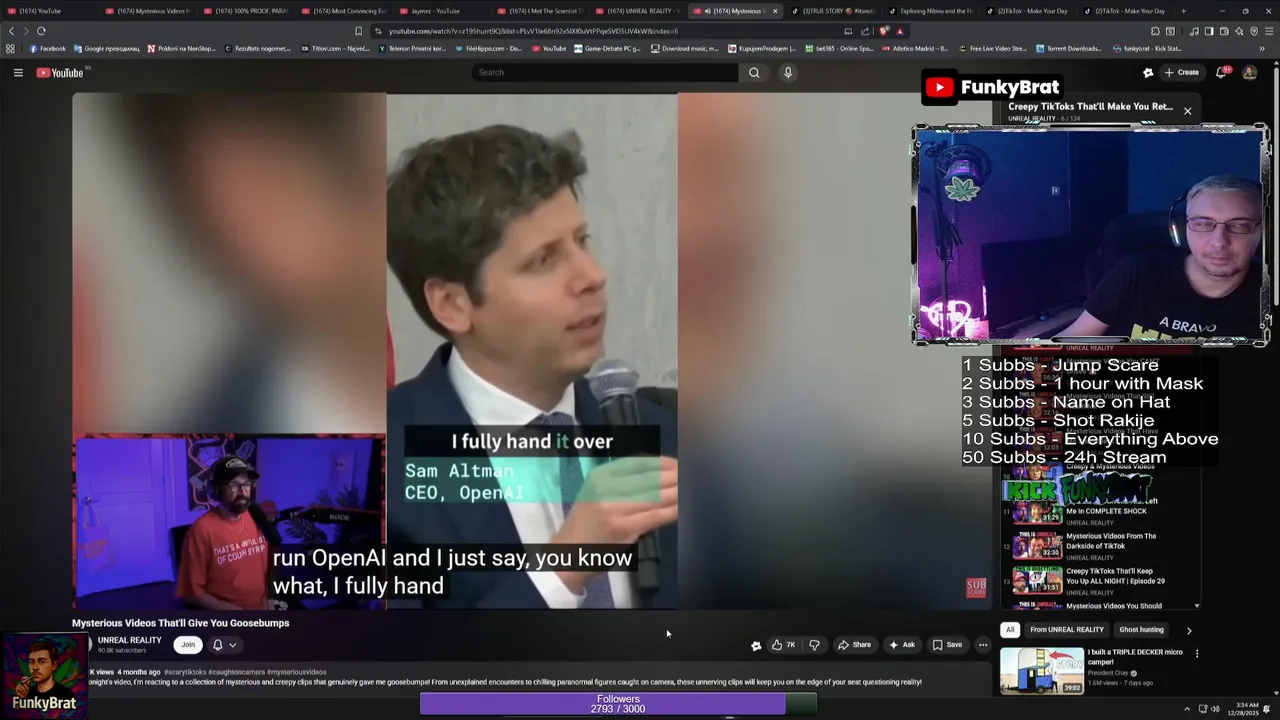This screenshot has width=1280, height=720.
Task: Go to the YouTube home logo
Action: pyautogui.click(x=60, y=72)
